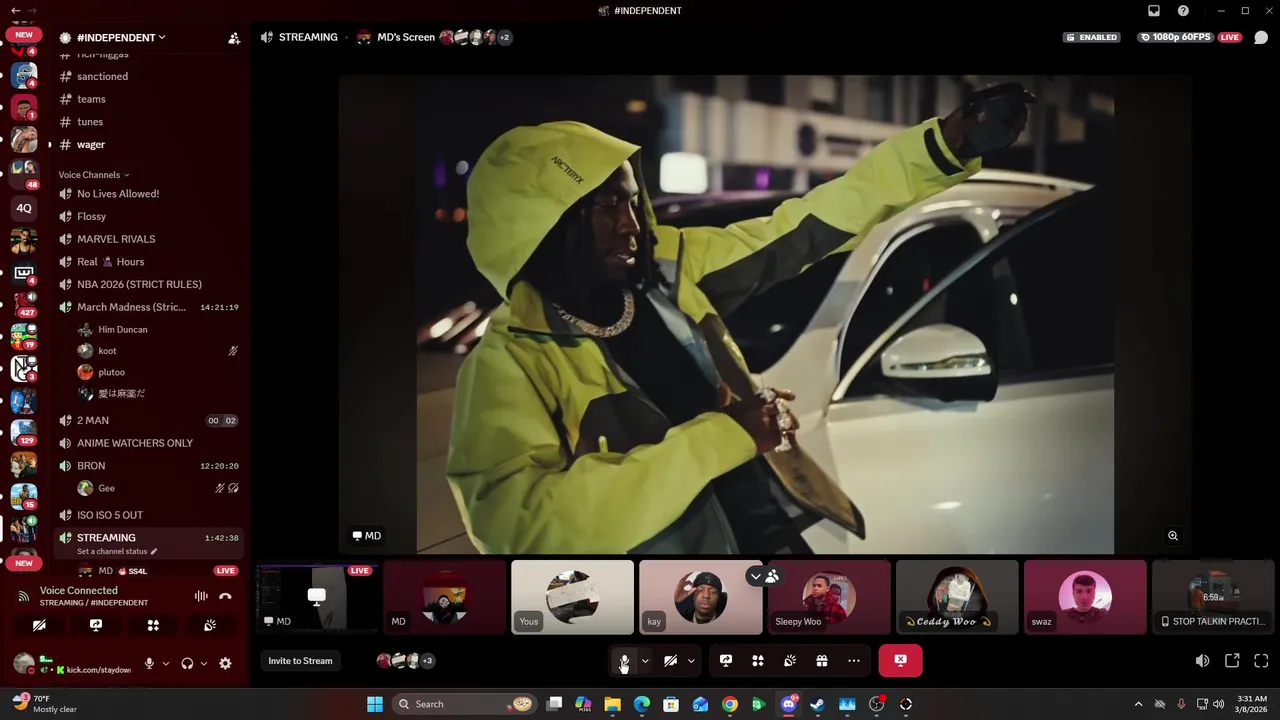1280x720 pixels.
Task: Toggle camera in the left voice panel
Action: 39,625
